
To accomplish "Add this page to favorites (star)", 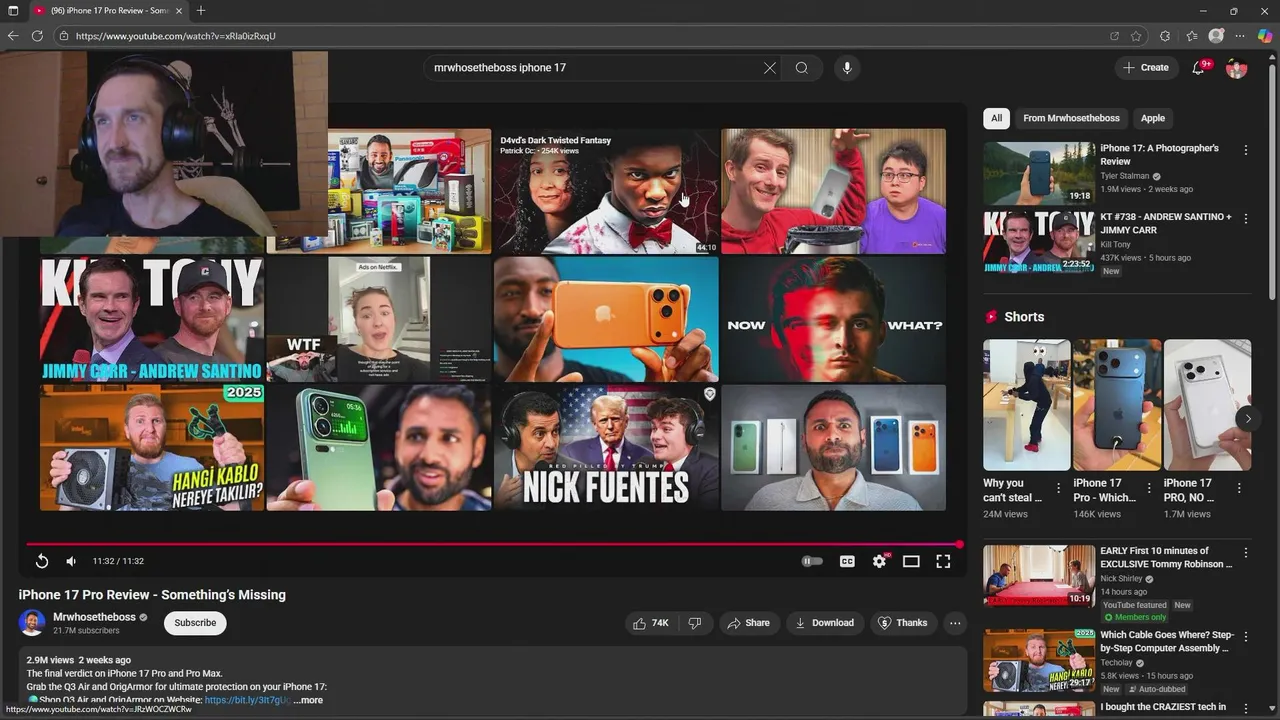I will pyautogui.click(x=1136, y=36).
